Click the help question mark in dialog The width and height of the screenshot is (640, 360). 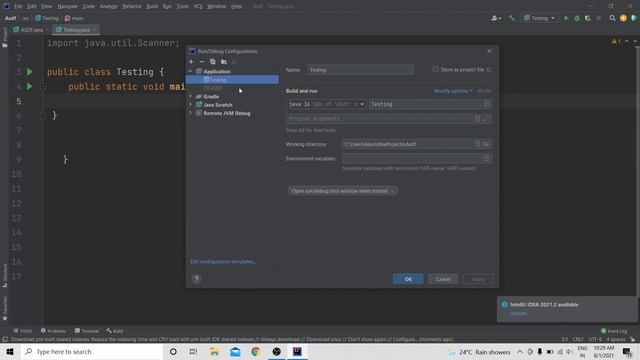(x=197, y=279)
